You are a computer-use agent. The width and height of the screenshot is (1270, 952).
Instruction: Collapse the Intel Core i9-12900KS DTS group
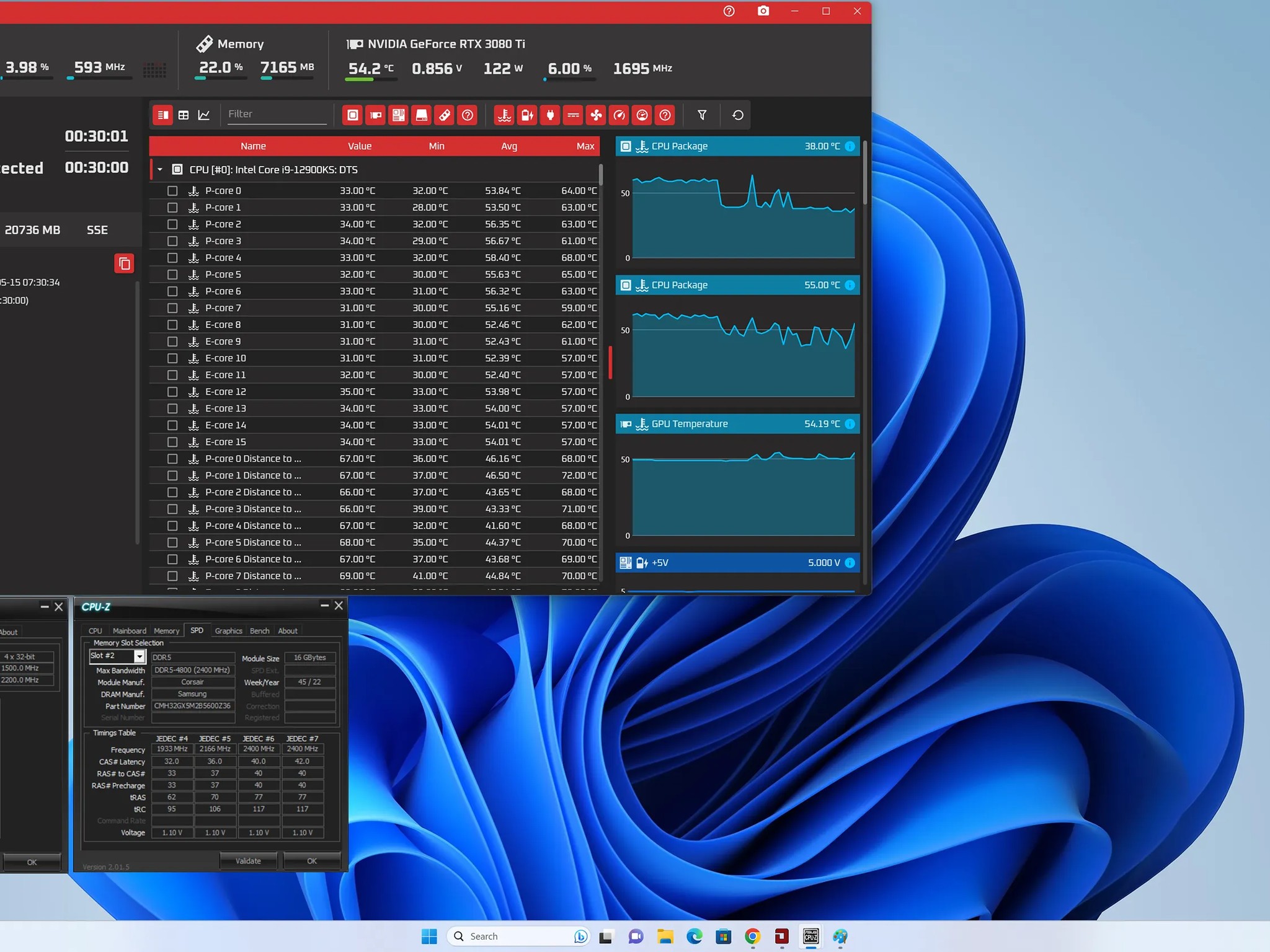click(x=160, y=170)
